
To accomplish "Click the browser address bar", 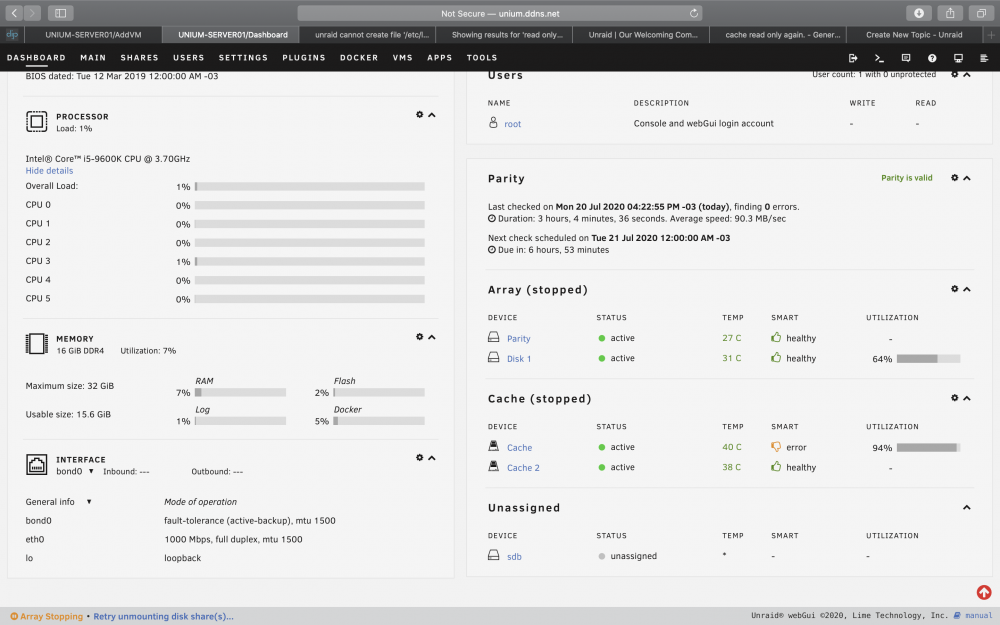I will pyautogui.click(x=500, y=13).
